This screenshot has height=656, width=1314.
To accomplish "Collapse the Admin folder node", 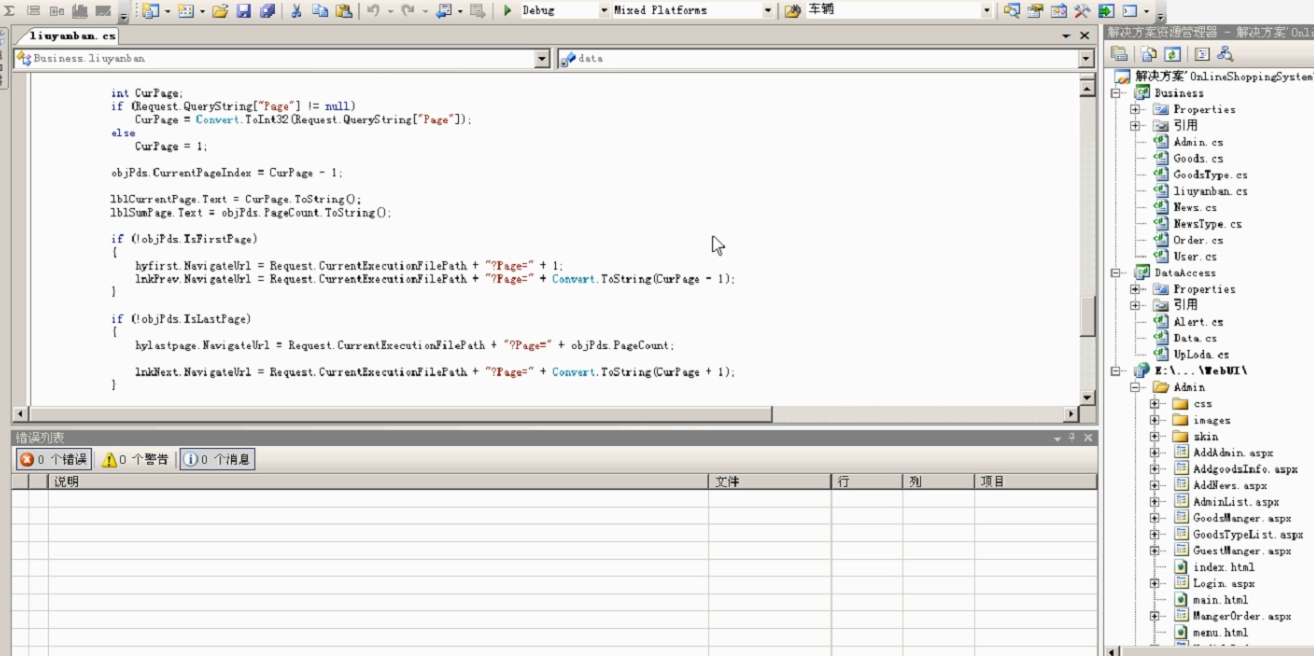I will (1136, 387).
